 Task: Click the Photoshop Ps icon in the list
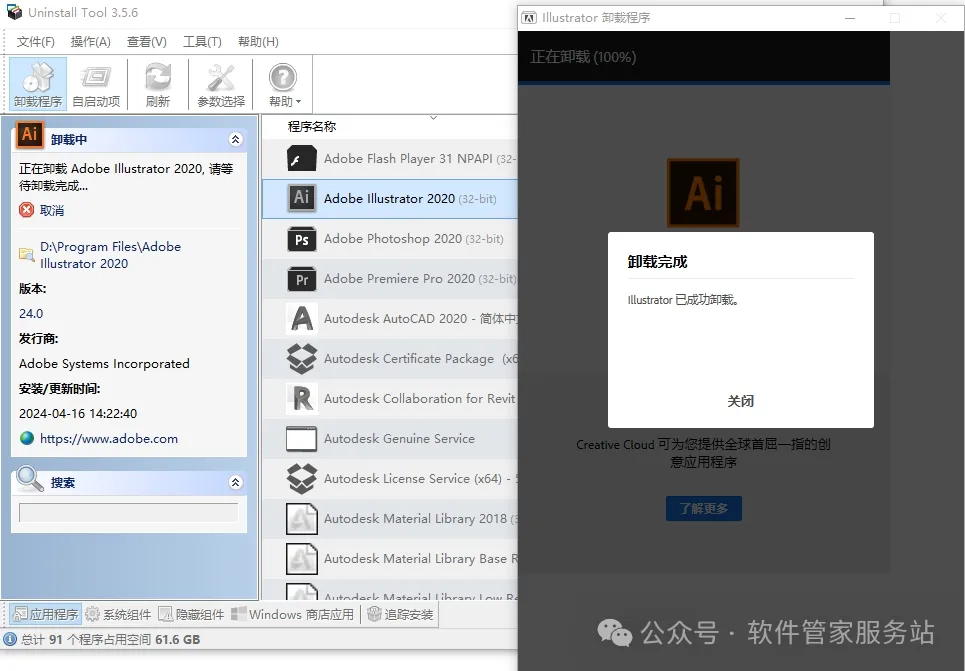(302, 239)
